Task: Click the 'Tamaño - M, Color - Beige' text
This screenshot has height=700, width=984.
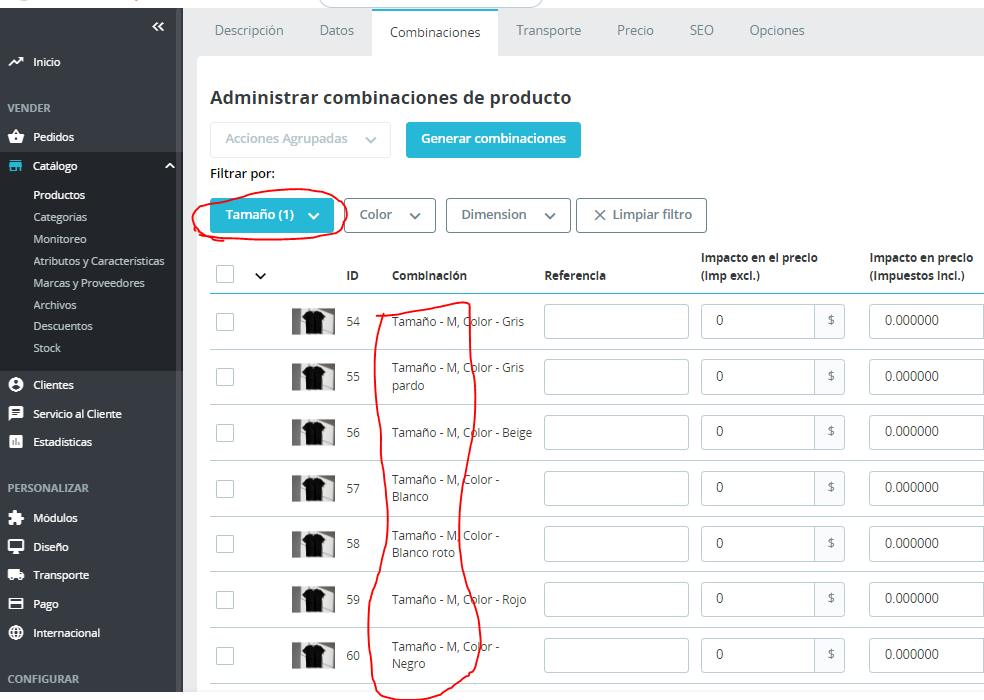Action: 462,433
